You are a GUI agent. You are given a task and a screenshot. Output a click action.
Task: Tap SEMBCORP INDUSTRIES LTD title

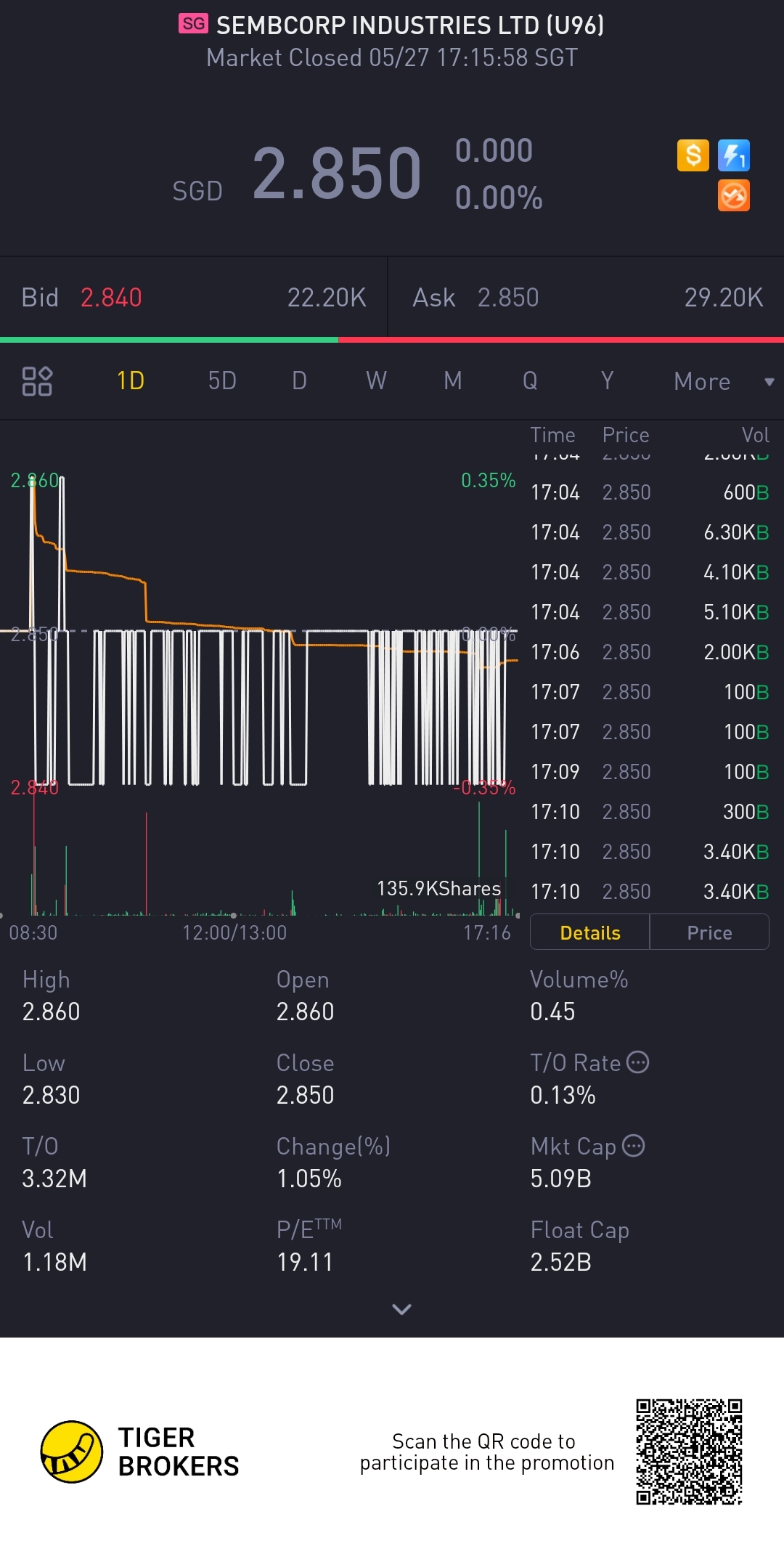coord(410,25)
